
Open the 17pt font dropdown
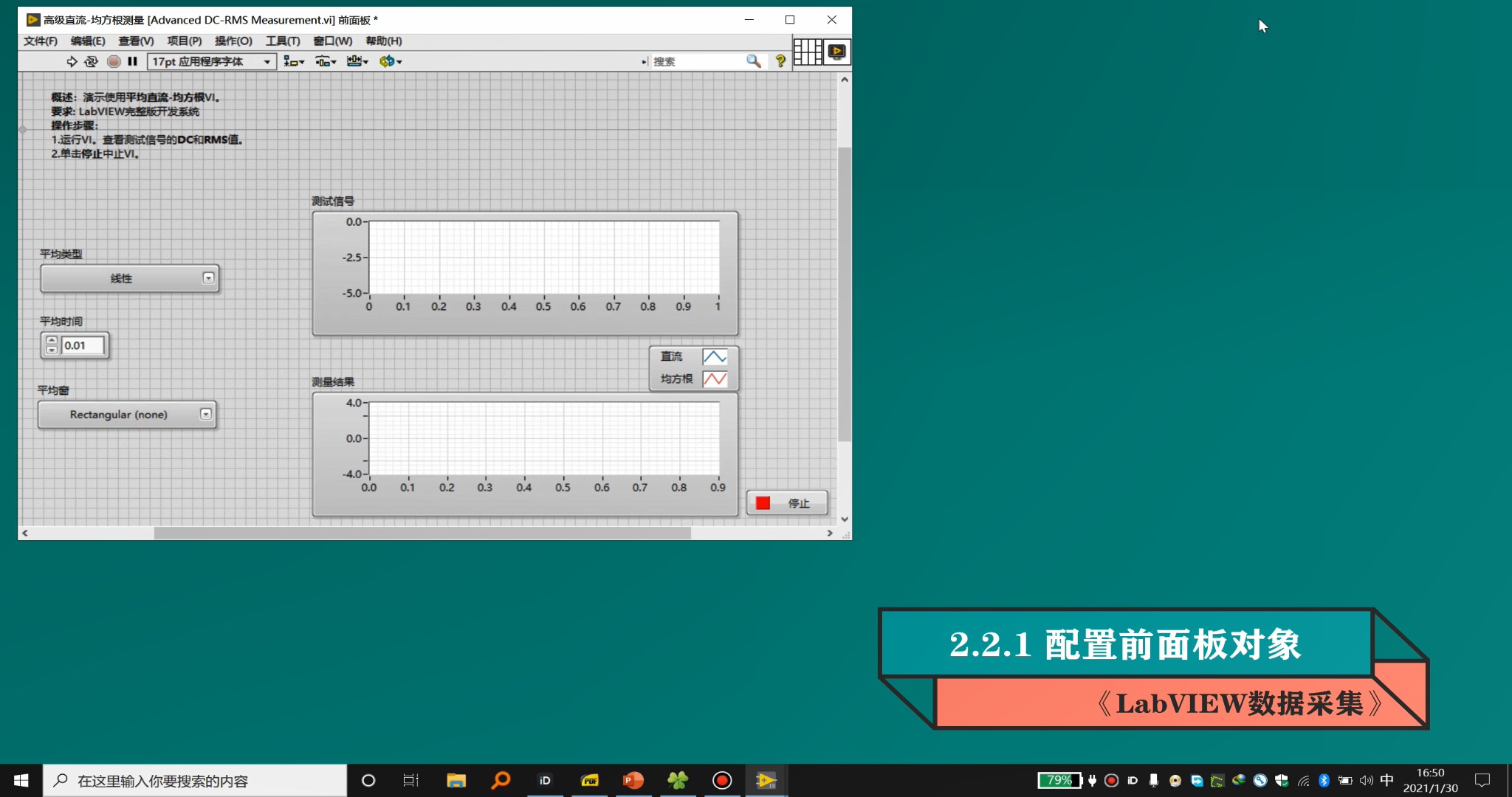(x=213, y=61)
